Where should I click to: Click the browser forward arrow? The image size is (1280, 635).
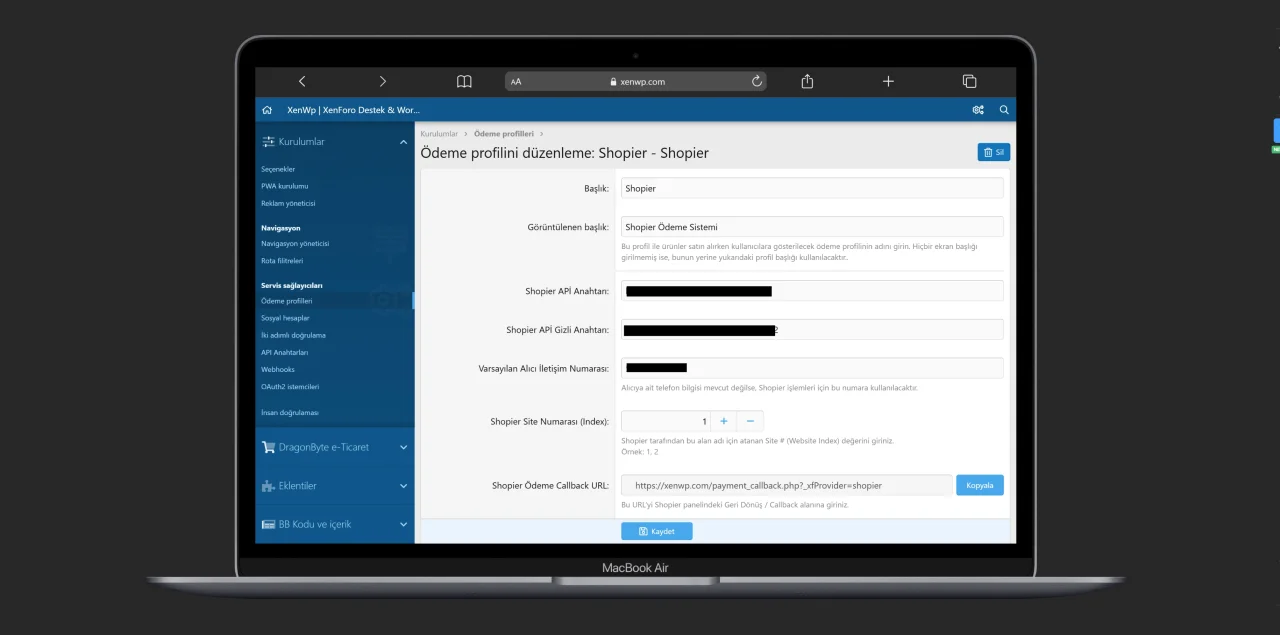(382, 81)
